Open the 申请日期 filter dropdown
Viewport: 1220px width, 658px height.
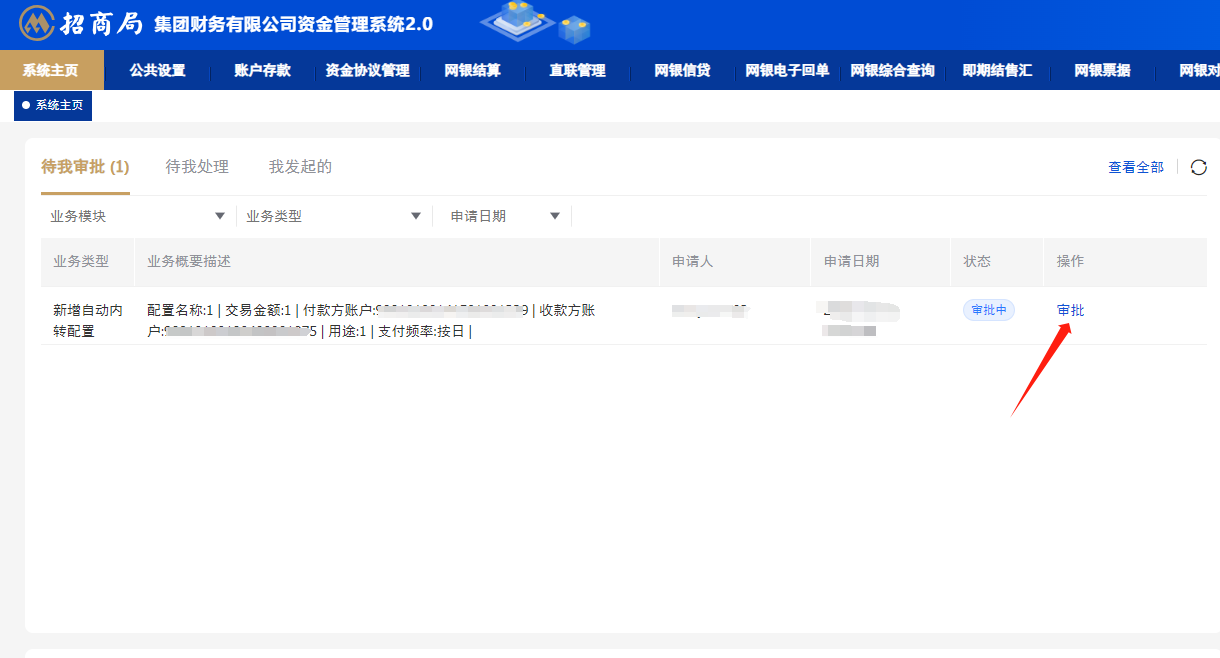[x=505, y=216]
